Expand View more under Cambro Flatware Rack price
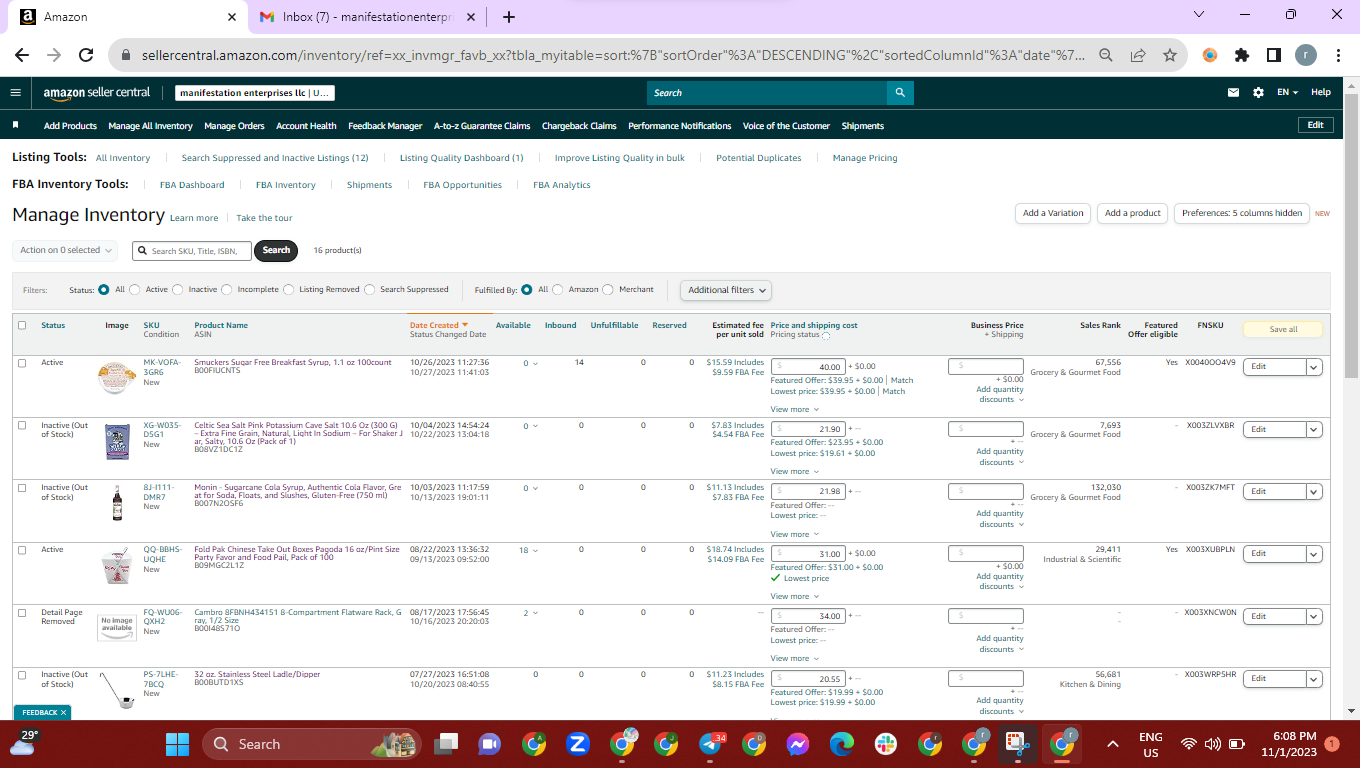Image resolution: width=1360 pixels, height=768 pixels. [794, 658]
